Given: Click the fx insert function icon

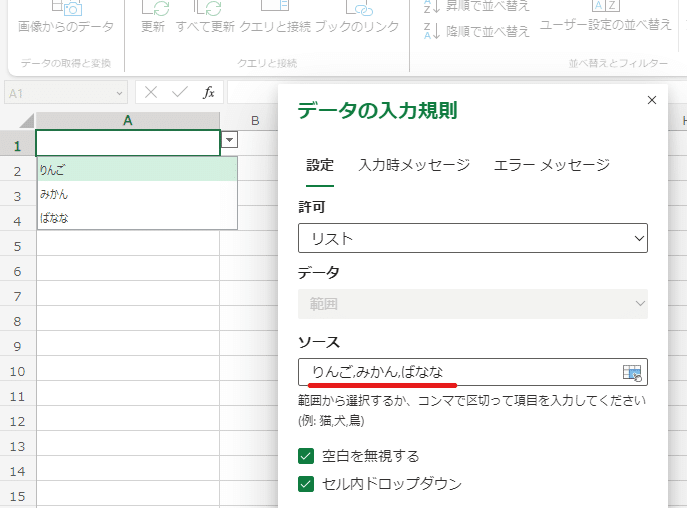Looking at the screenshot, I should (x=209, y=92).
